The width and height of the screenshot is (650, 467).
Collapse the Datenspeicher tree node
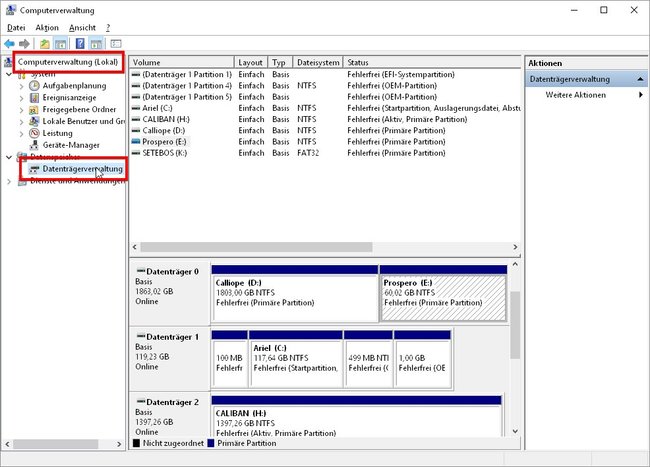(9, 157)
